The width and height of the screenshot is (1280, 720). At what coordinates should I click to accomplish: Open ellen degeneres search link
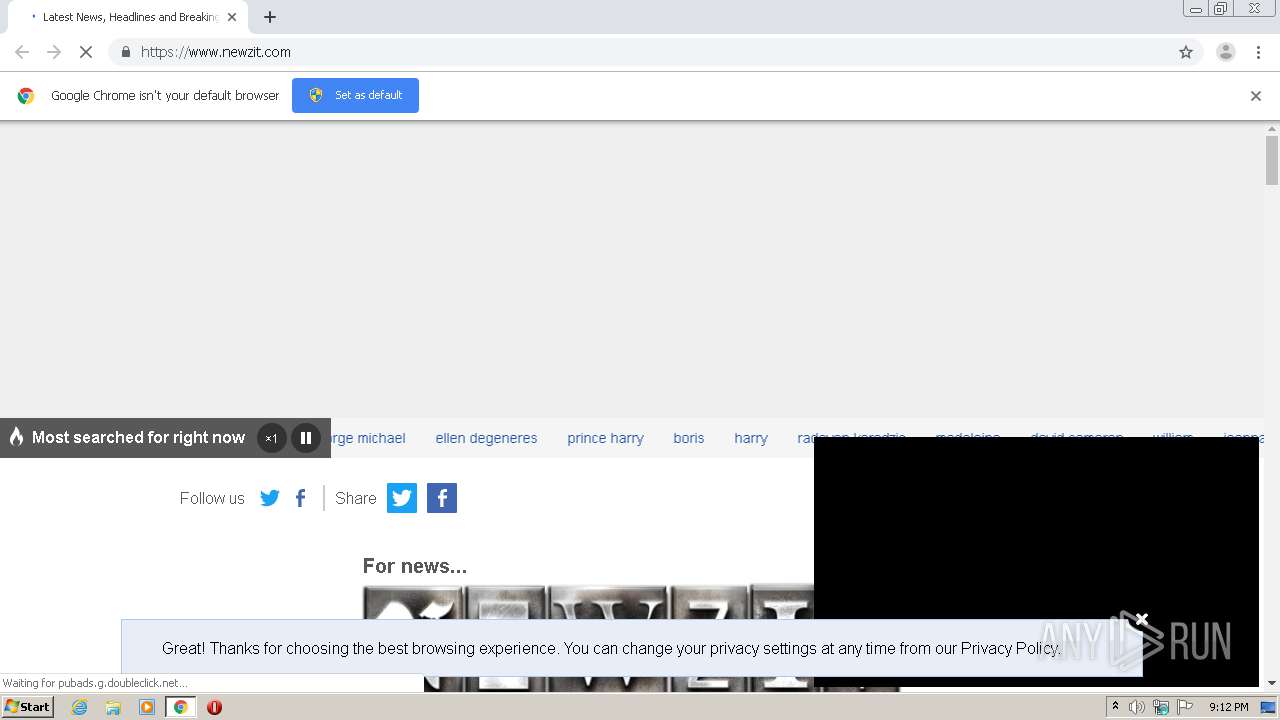(486, 438)
